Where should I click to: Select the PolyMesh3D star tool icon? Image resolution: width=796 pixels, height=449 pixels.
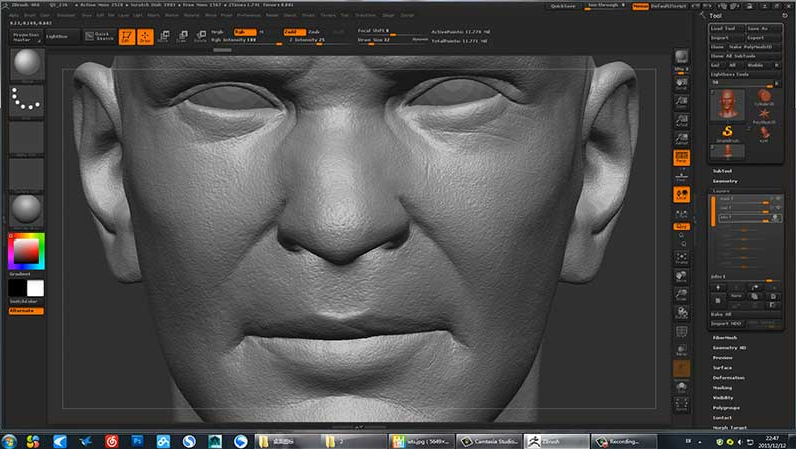(764, 116)
